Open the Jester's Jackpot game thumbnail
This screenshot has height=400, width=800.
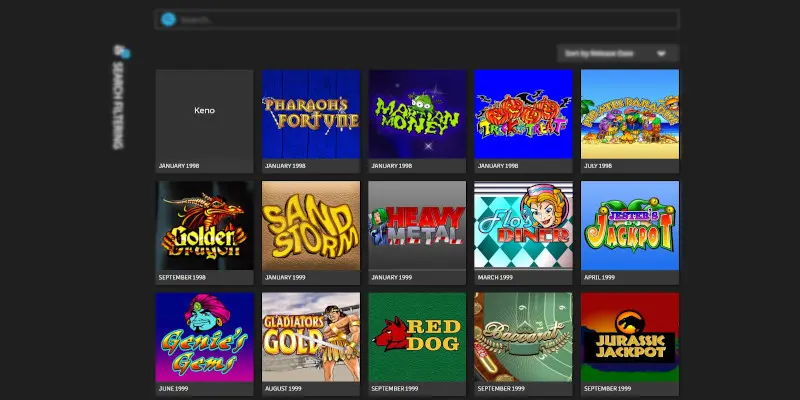click(x=630, y=225)
